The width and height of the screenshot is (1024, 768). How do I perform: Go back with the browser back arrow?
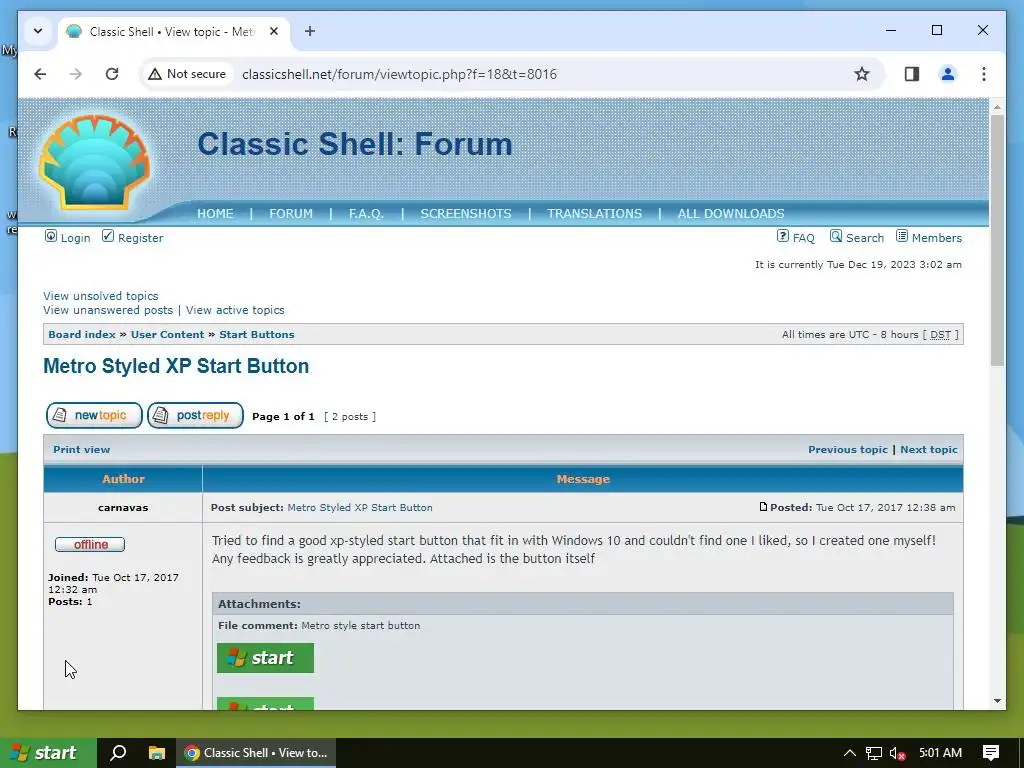click(x=40, y=74)
